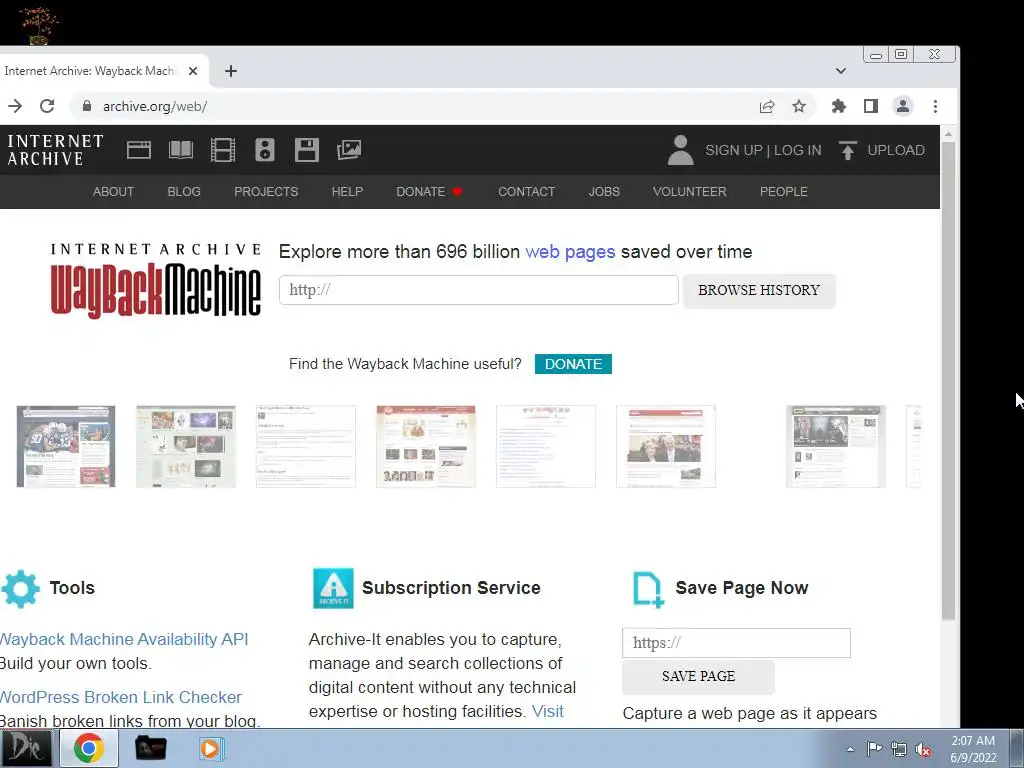Reload the page in Chrome

pyautogui.click(x=47, y=106)
